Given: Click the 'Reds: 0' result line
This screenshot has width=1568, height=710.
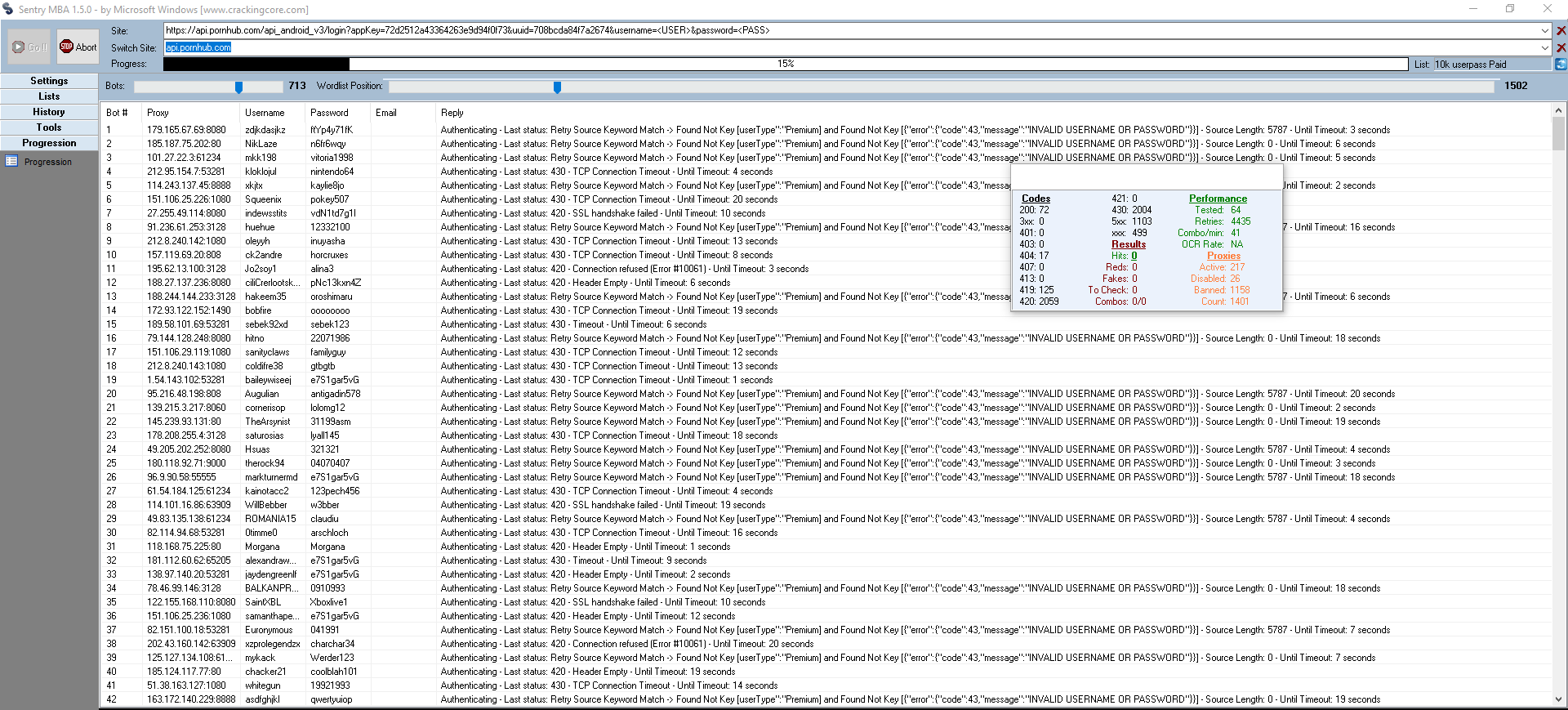Looking at the screenshot, I should 1121,267.
